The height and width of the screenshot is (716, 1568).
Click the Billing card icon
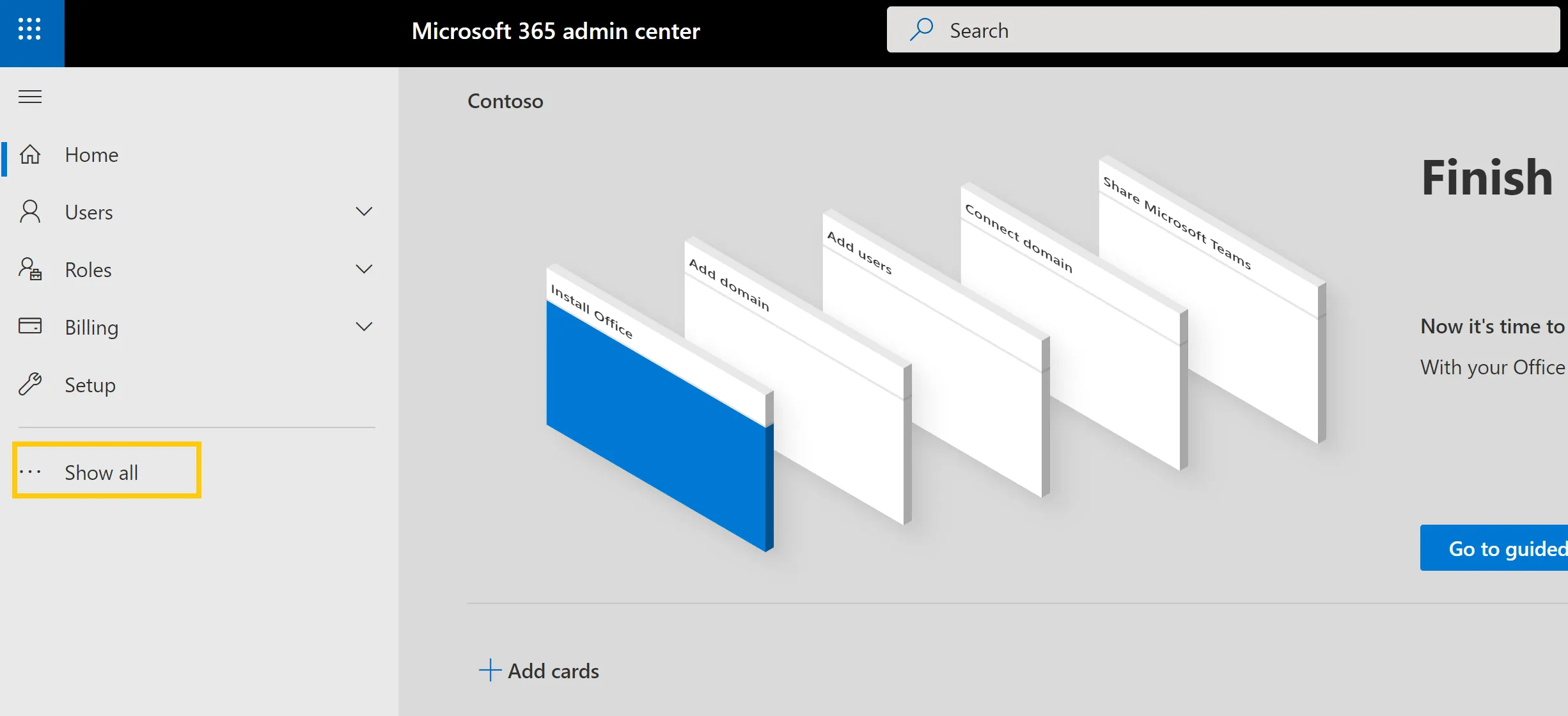coord(30,326)
